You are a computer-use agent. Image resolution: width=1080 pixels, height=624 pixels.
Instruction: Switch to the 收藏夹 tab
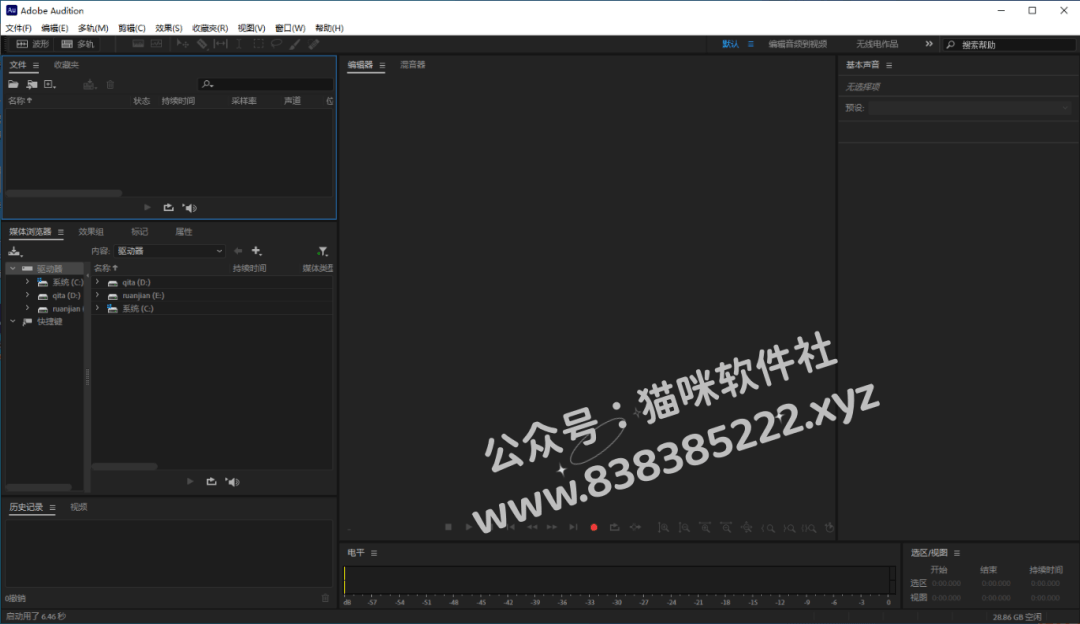pos(66,65)
